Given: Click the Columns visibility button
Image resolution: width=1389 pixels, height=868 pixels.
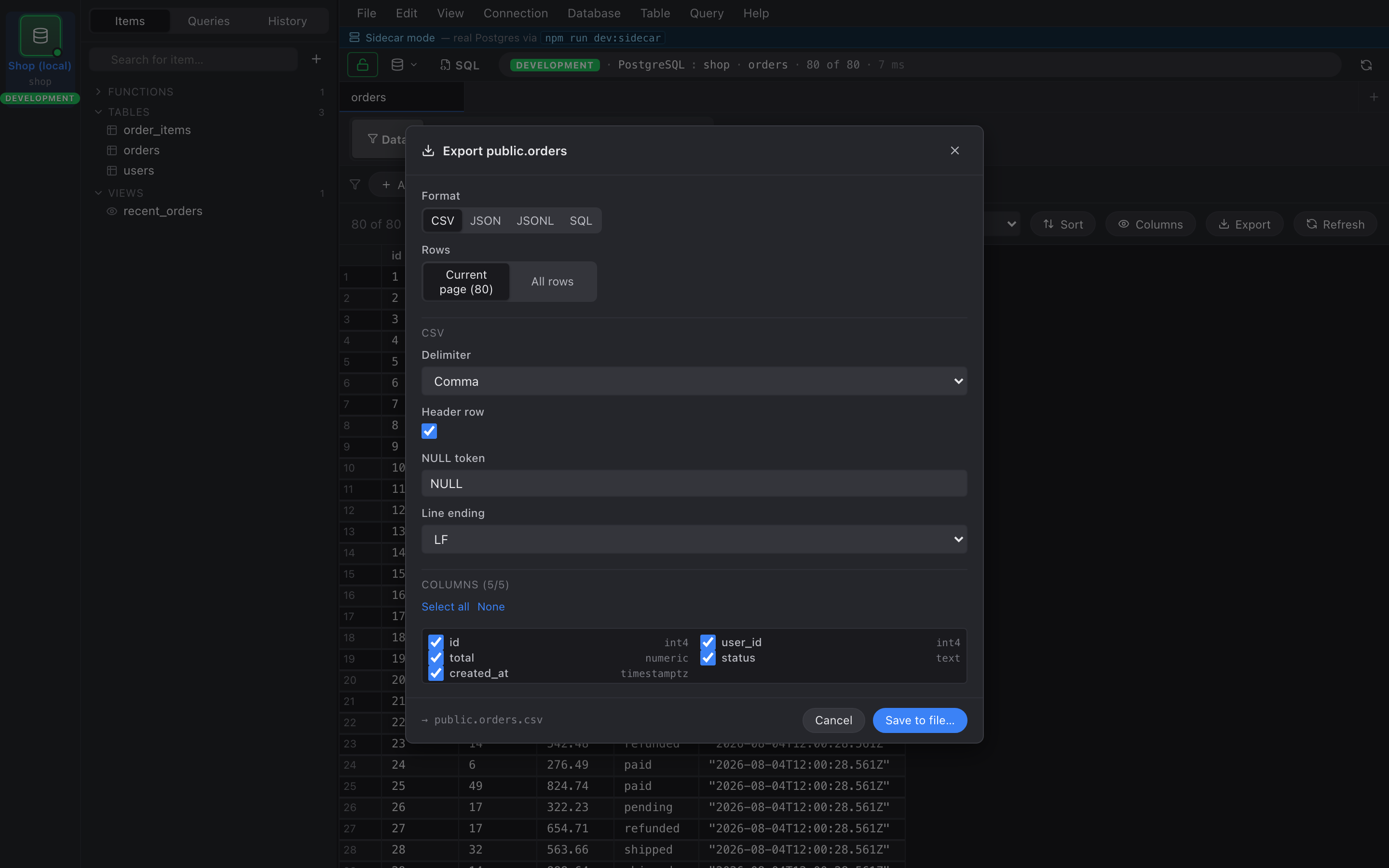Looking at the screenshot, I should click(1150, 224).
